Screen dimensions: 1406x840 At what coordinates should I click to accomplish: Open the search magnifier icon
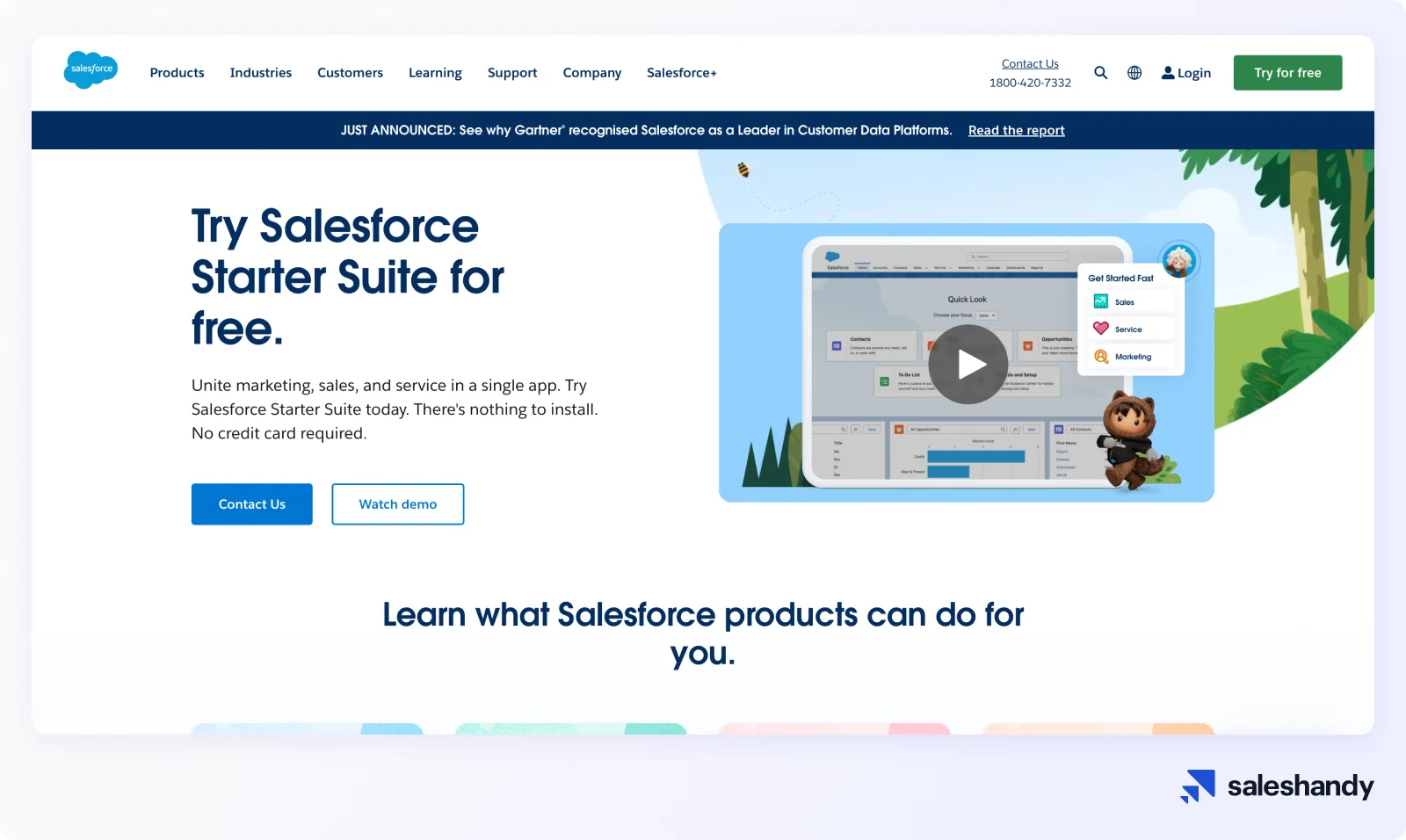(1100, 73)
